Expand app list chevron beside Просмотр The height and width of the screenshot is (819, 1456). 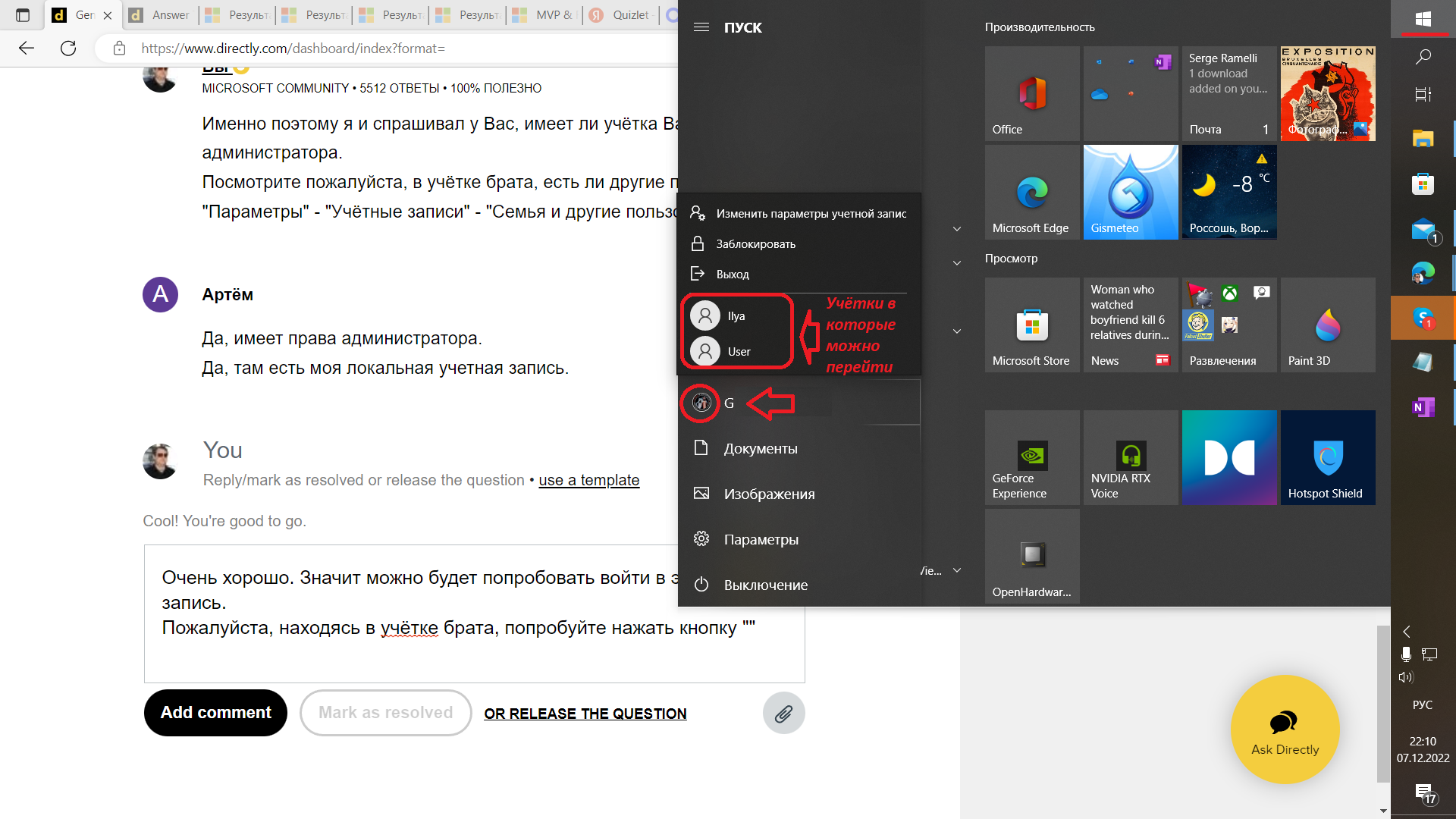click(x=957, y=263)
